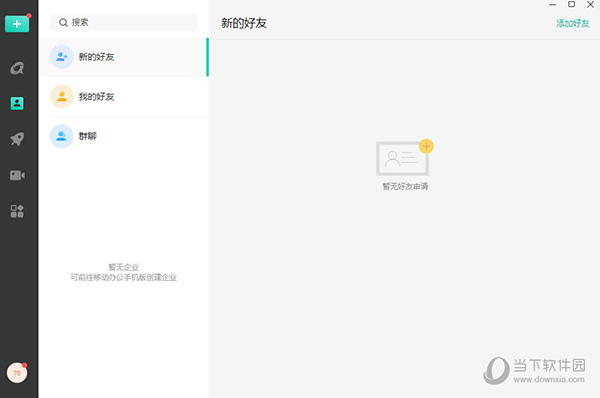The width and height of the screenshot is (600, 398).
Task: Click the 可前往移动办公手机版创建企业 text
Action: (x=124, y=277)
